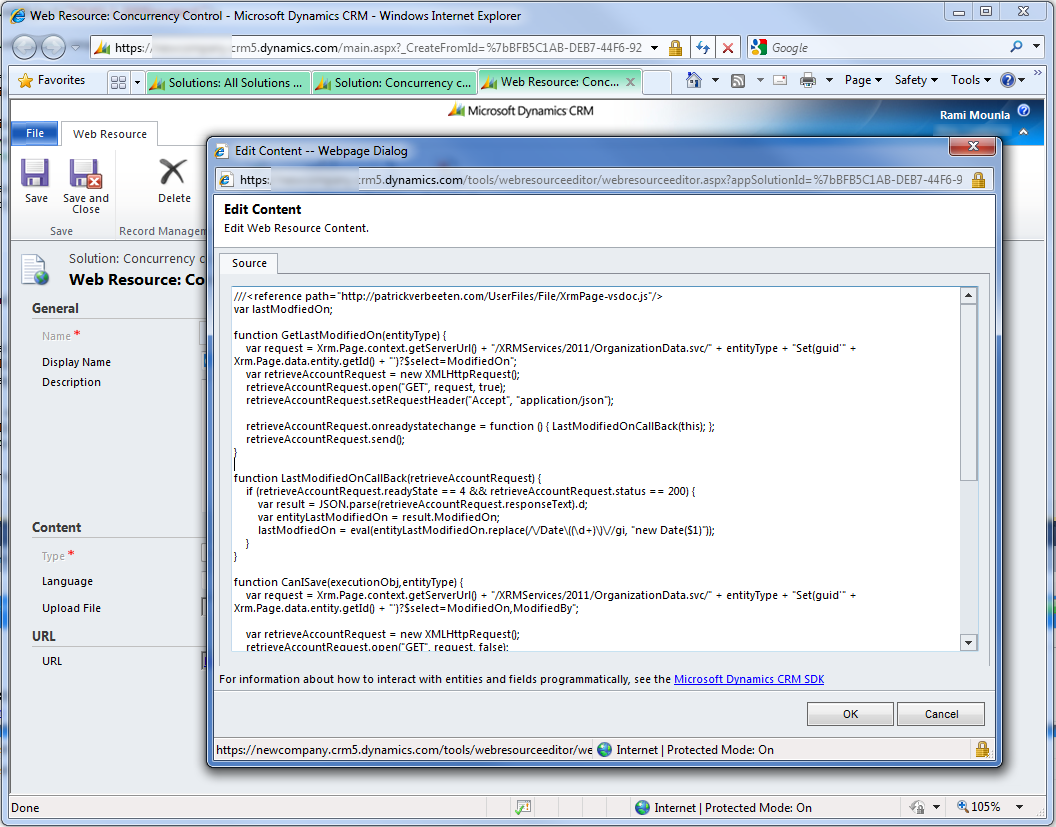Open the zoom level dropdown arrow
Viewport: 1056px width, 827px height.
click(1020, 807)
